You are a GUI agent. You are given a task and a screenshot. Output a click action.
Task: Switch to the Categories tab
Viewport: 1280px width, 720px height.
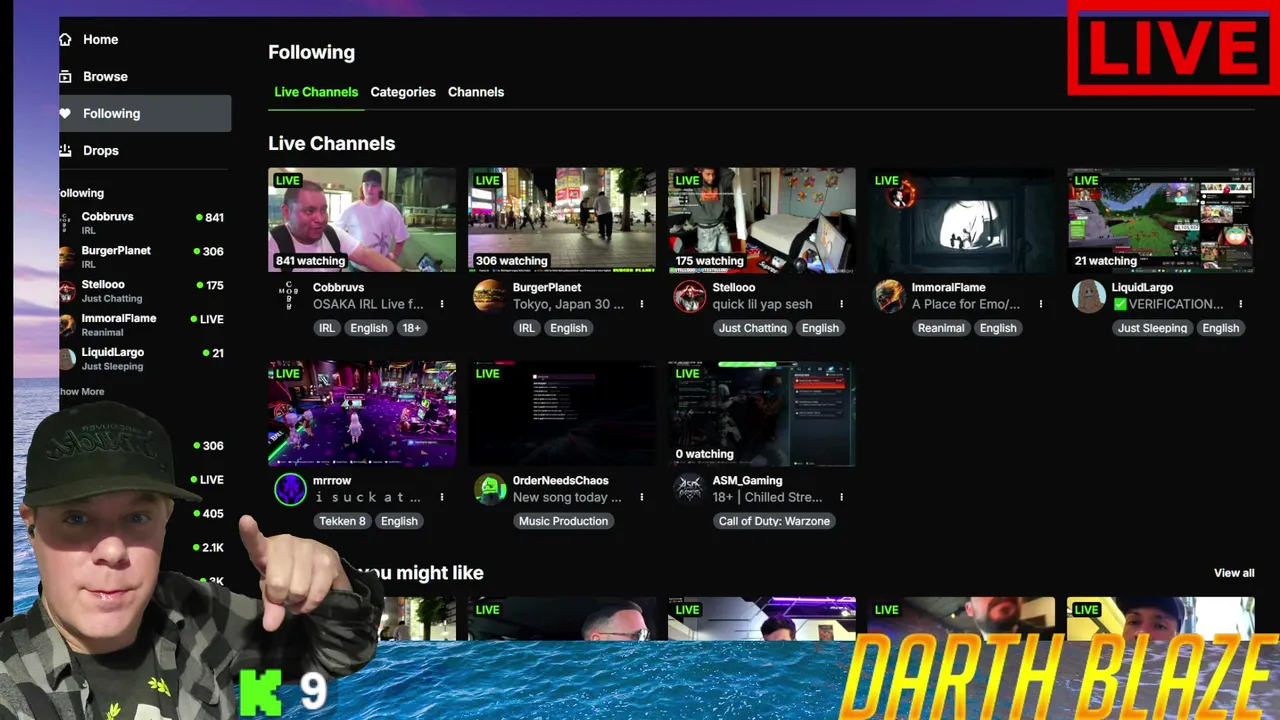[x=403, y=92]
